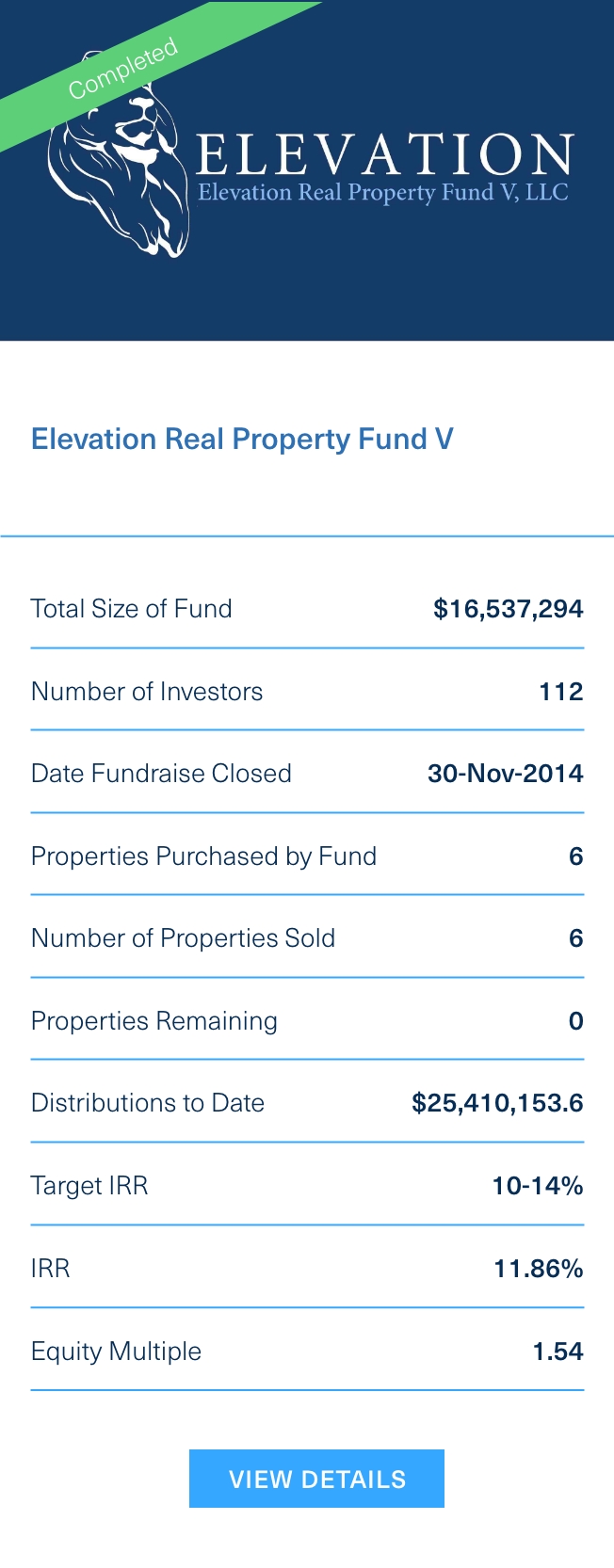Click the Number of Investors row label
The height and width of the screenshot is (1568, 614).
(147, 692)
